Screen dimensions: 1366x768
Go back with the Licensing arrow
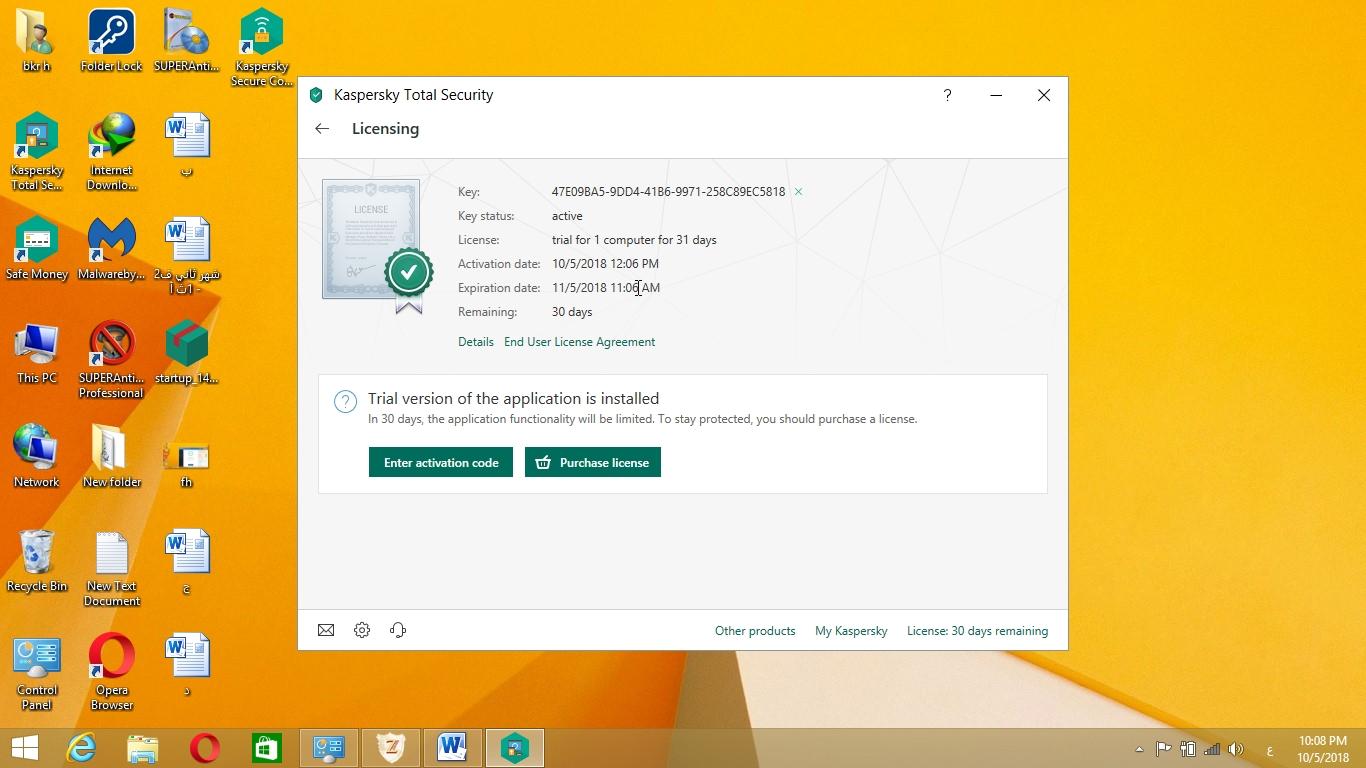(x=322, y=129)
